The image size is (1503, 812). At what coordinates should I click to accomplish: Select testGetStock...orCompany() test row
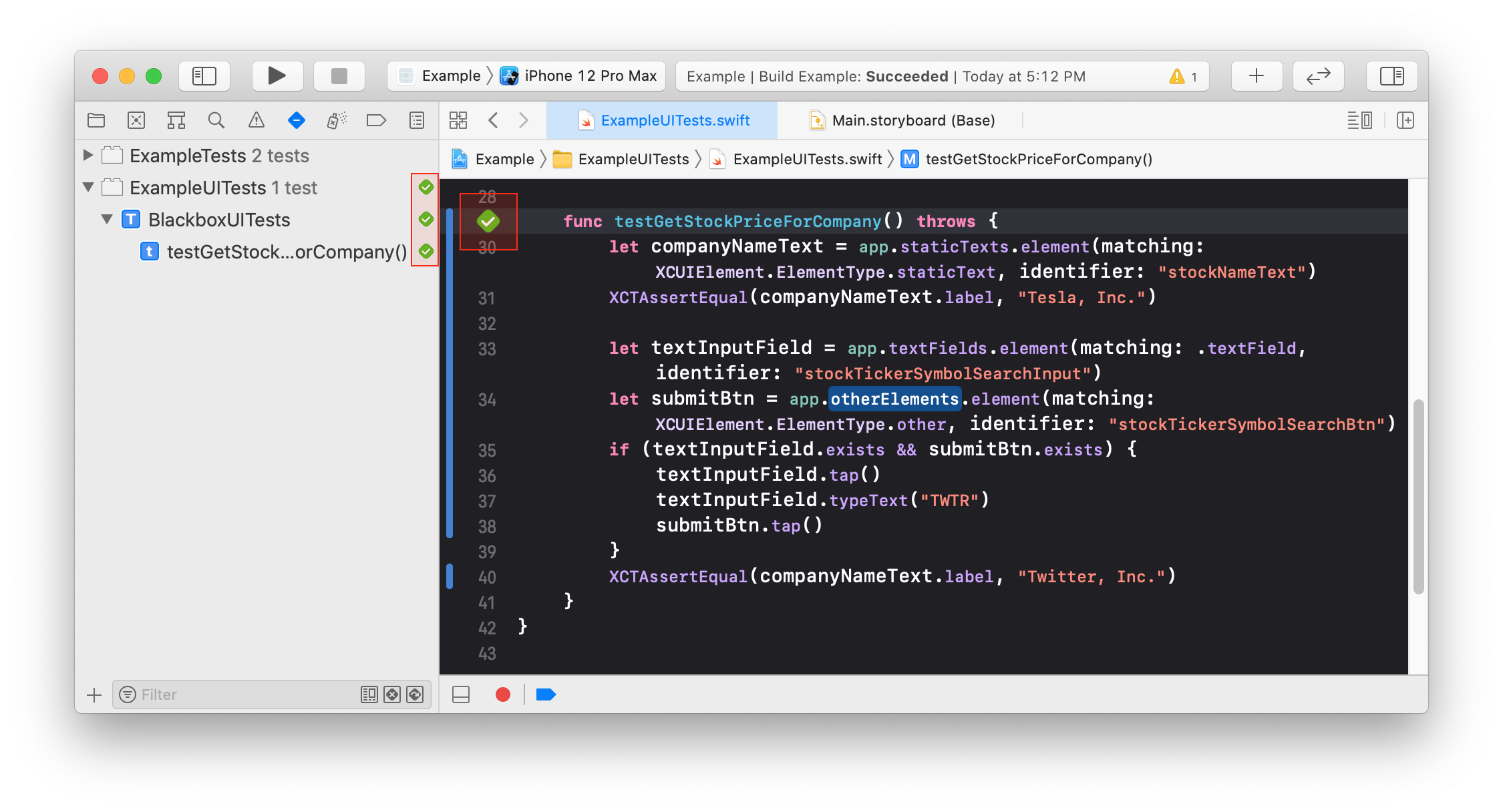(x=257, y=252)
